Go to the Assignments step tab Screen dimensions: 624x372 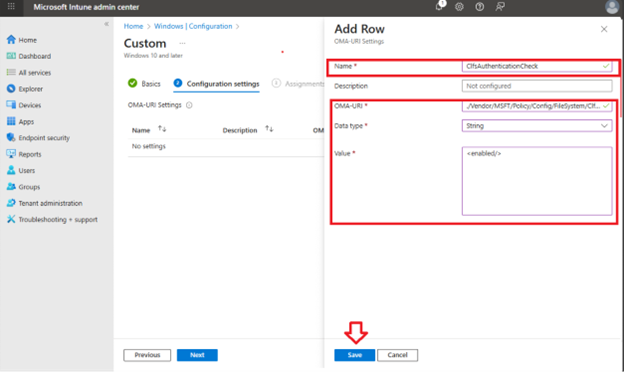click(298, 84)
